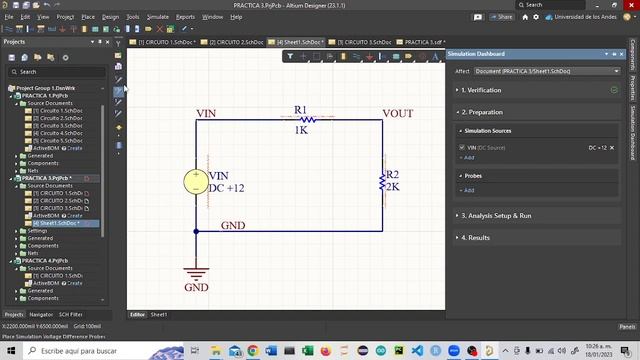Open the Place menu
This screenshot has width=640, height=360.
coord(88,17)
